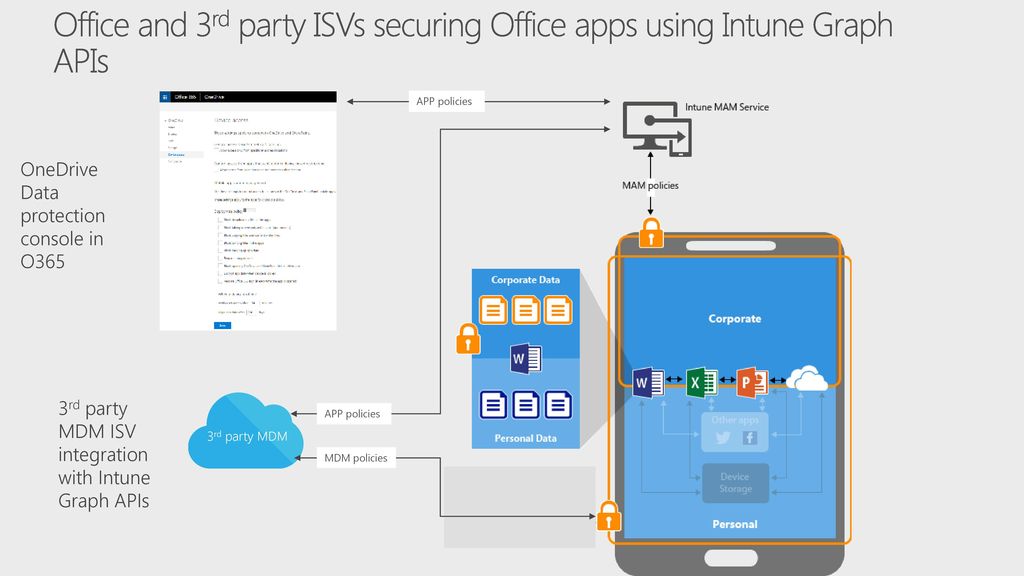Select the highlighted sidebar item in console
The width and height of the screenshot is (1024, 576).
pos(182,155)
